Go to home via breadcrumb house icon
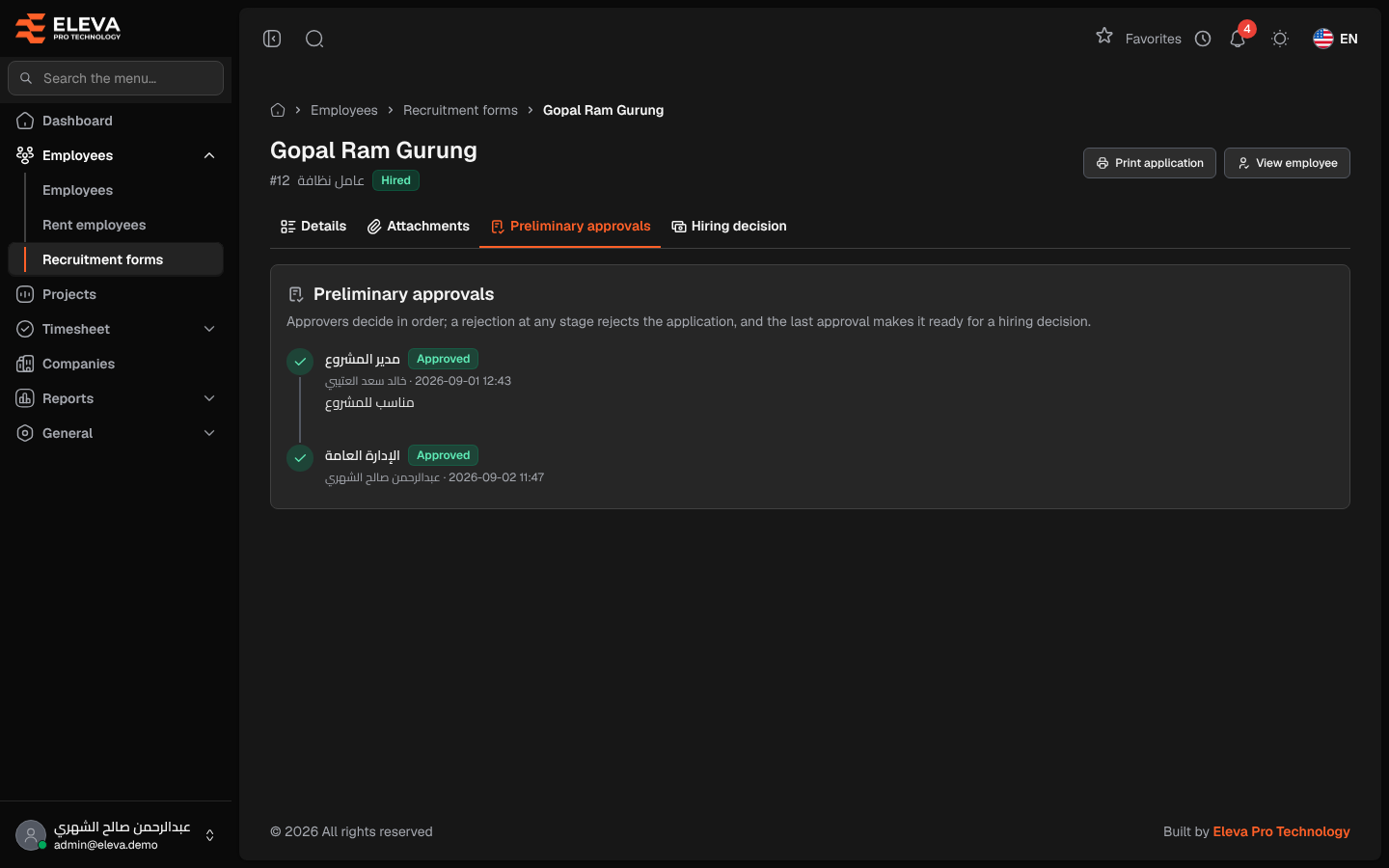This screenshot has height=868, width=1389. (278, 110)
